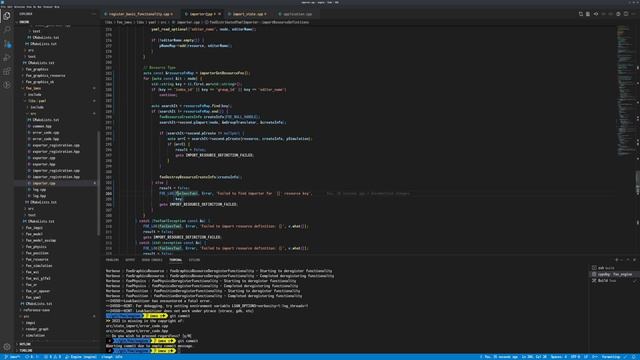Screen dimensions: 640x360
Task: Open errors and warnings count in status bar
Action: (x=53, y=357)
